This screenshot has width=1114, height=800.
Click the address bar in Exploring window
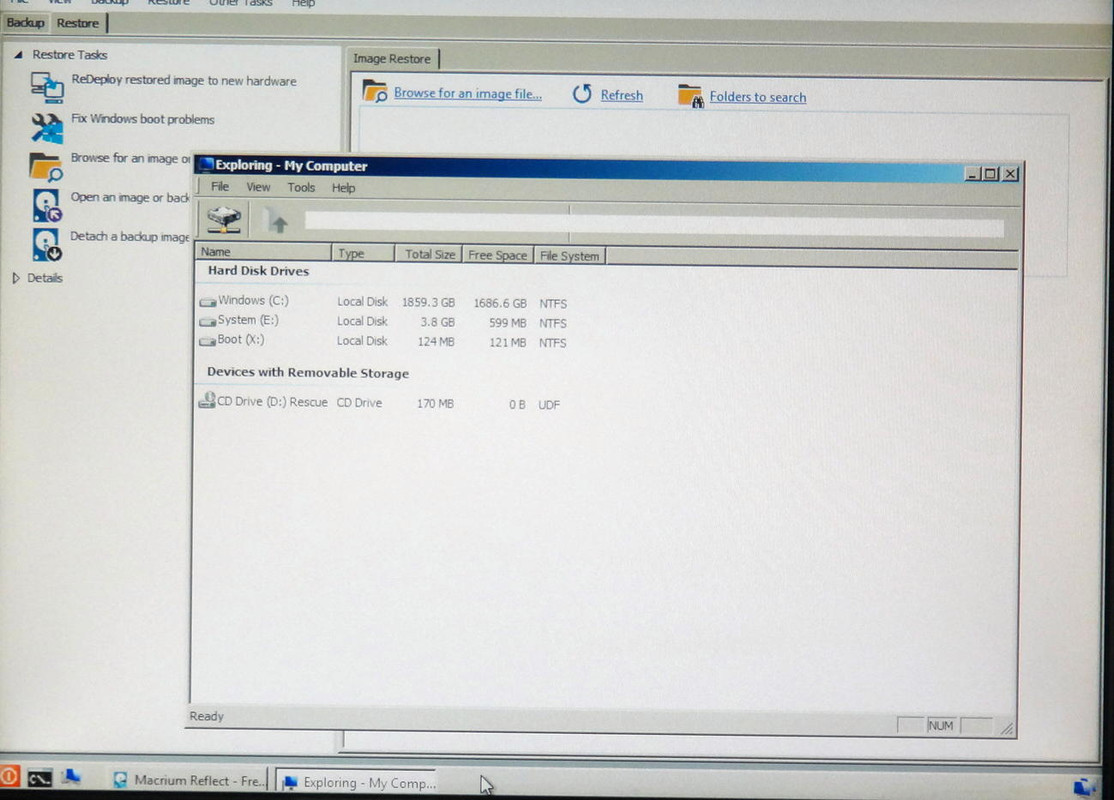tap(654, 223)
